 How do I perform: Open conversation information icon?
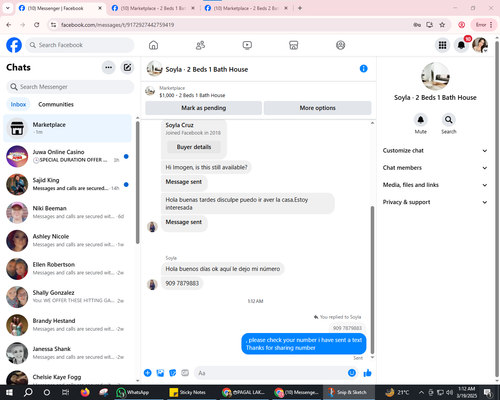[x=363, y=69]
